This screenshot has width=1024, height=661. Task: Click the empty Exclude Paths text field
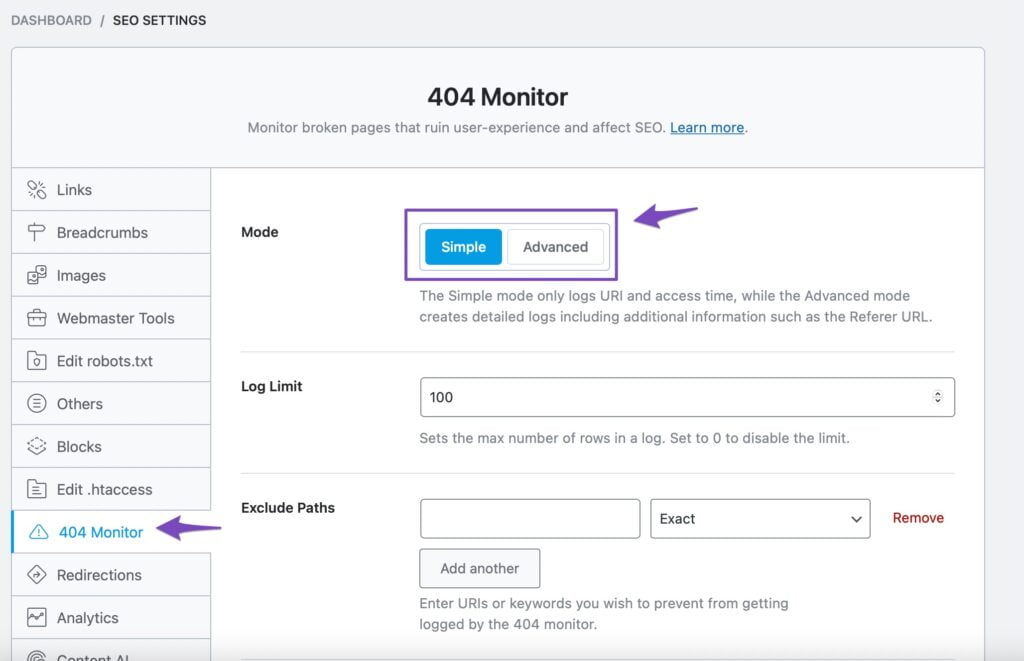[530, 519]
